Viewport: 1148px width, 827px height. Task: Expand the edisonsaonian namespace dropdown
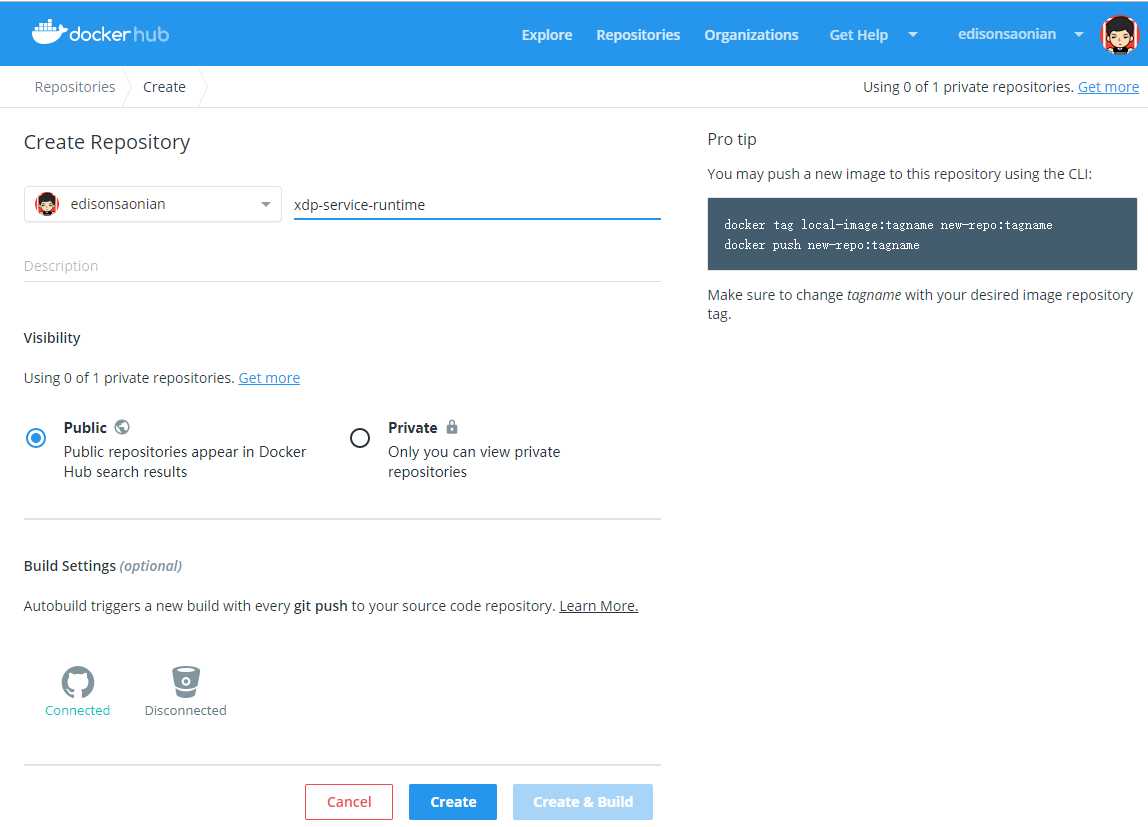[x=153, y=204]
